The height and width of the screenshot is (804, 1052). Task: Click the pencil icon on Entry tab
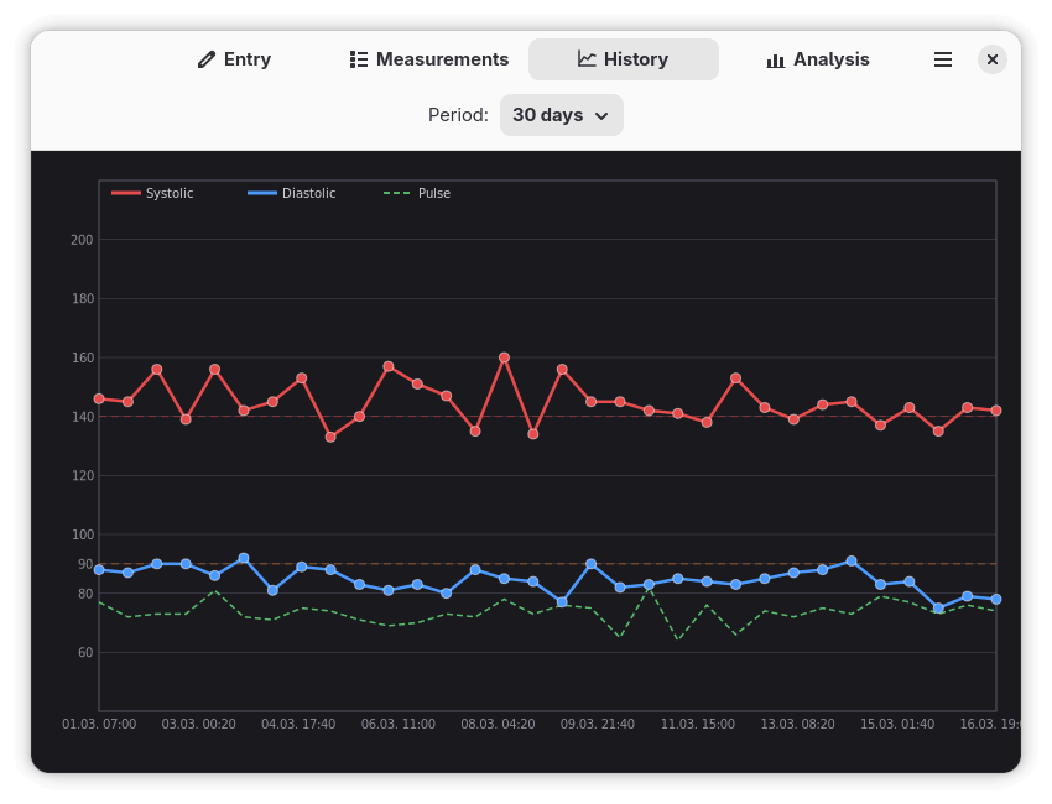(207, 60)
